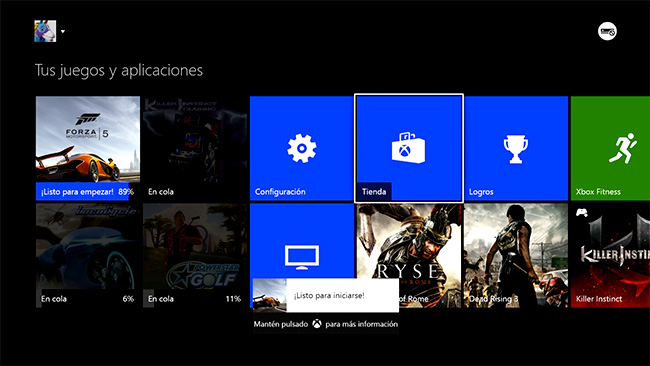Click the 'Dead Rising 3' title label
The width and height of the screenshot is (650, 366).
point(494,298)
